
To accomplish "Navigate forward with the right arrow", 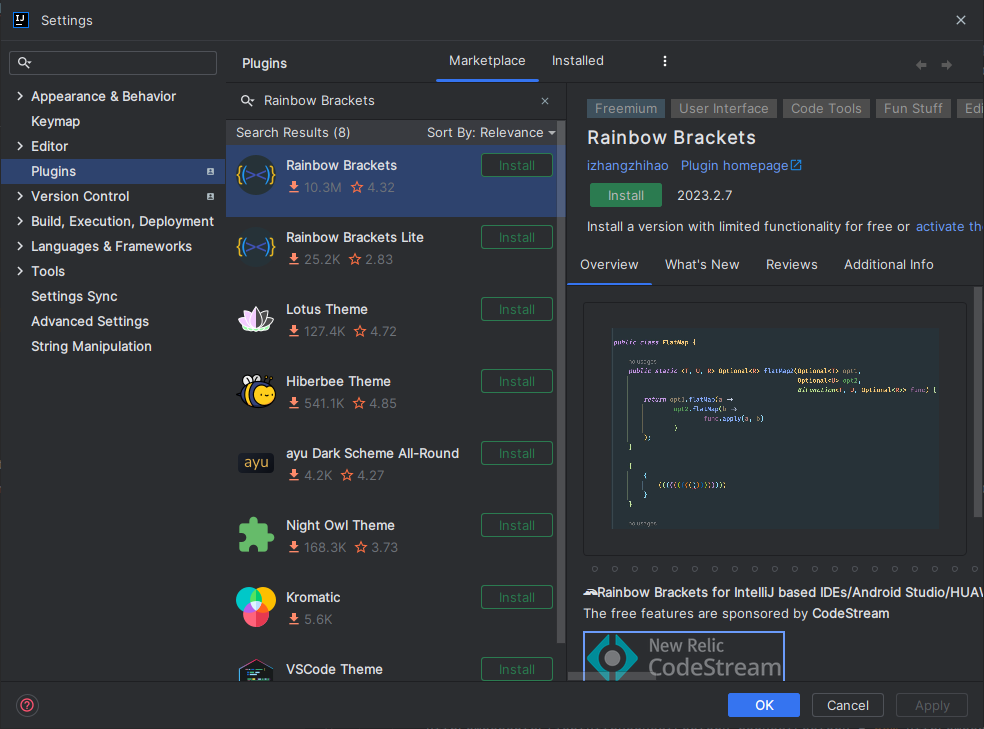I will pyautogui.click(x=946, y=65).
